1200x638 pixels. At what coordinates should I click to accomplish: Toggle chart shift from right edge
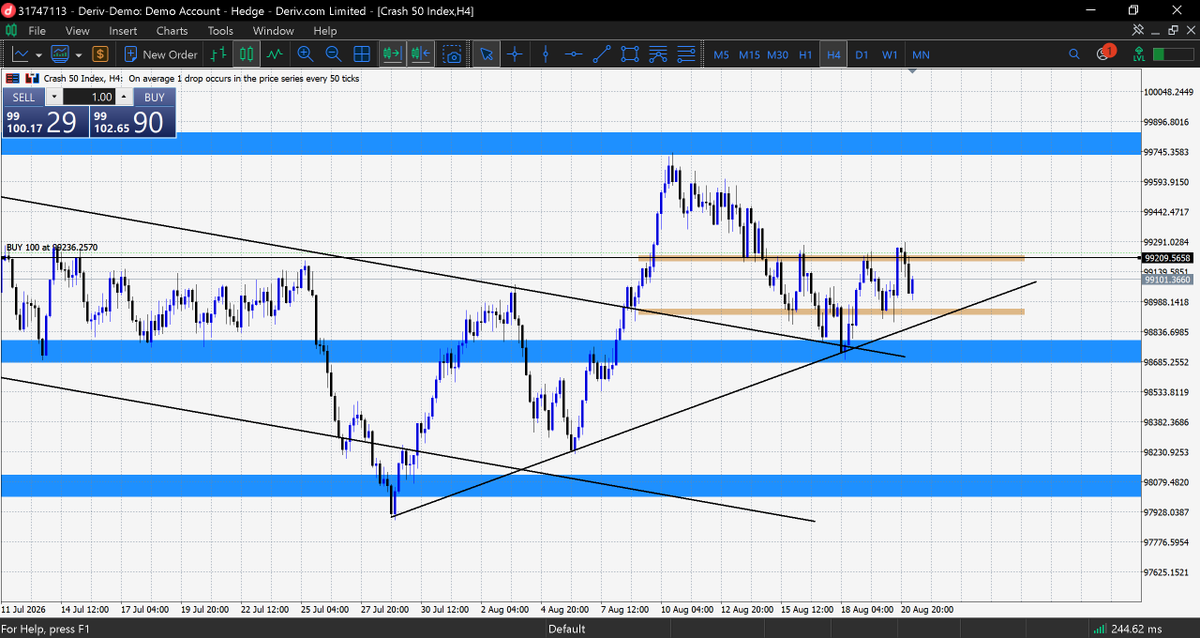click(x=419, y=54)
